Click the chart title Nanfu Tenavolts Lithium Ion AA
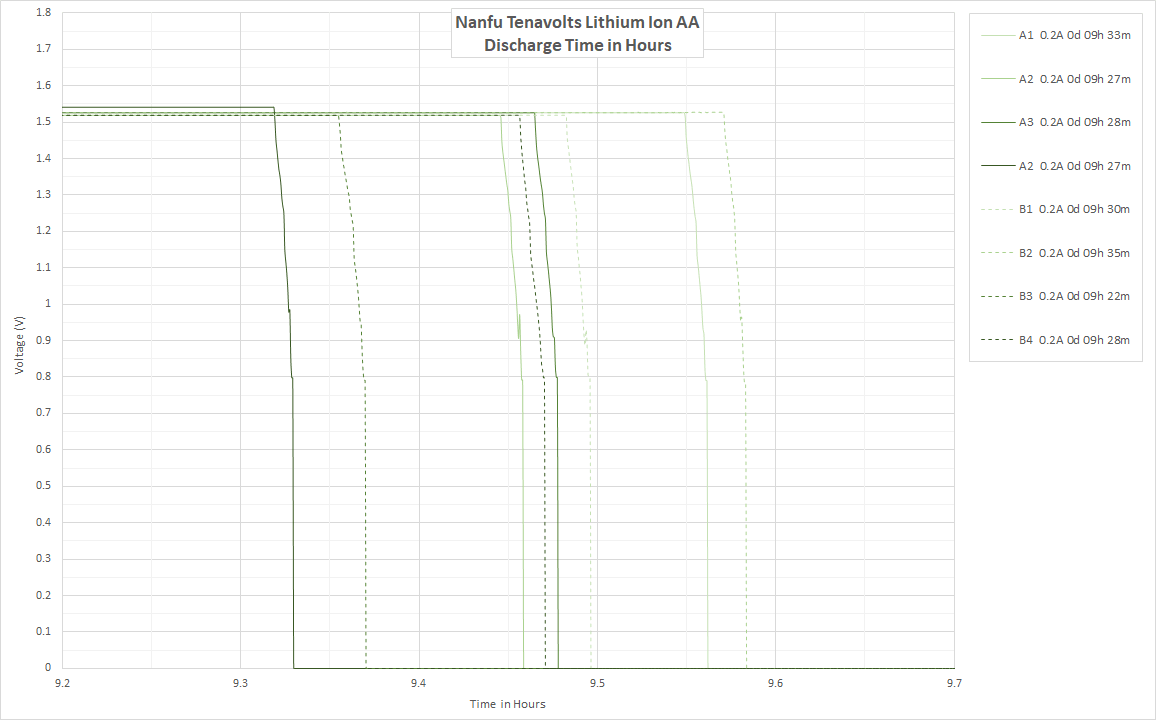 (x=577, y=22)
